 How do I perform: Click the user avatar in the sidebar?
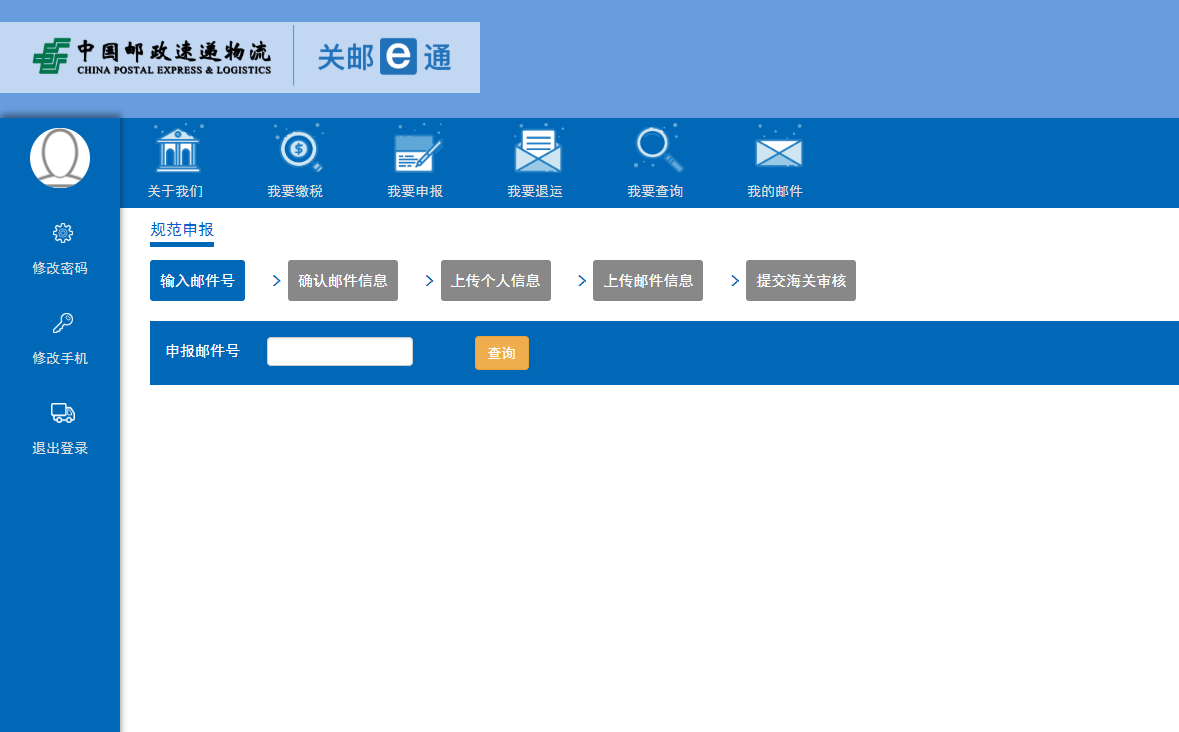(x=60, y=158)
